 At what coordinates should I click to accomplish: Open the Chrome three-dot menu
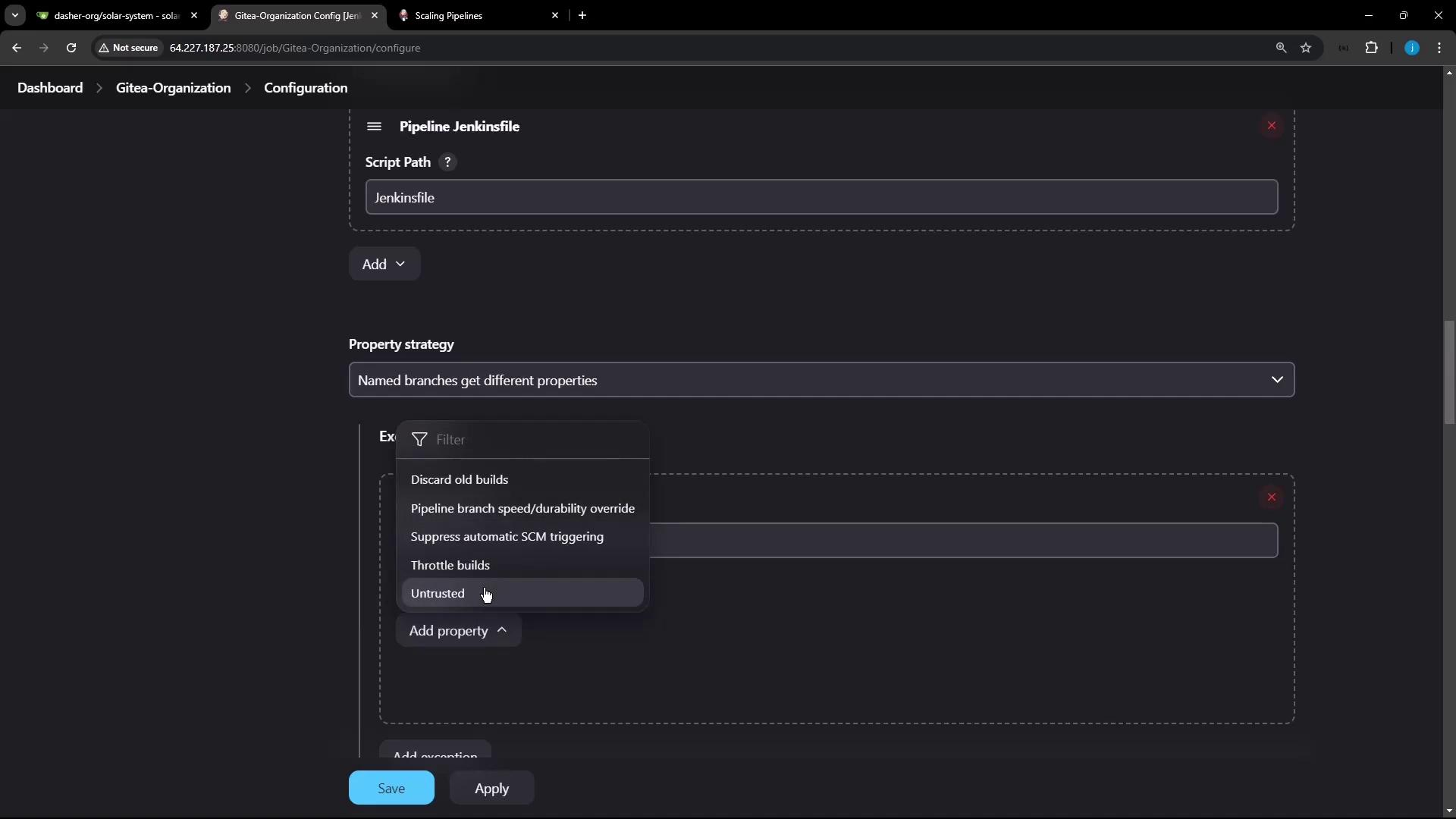pyautogui.click(x=1439, y=48)
